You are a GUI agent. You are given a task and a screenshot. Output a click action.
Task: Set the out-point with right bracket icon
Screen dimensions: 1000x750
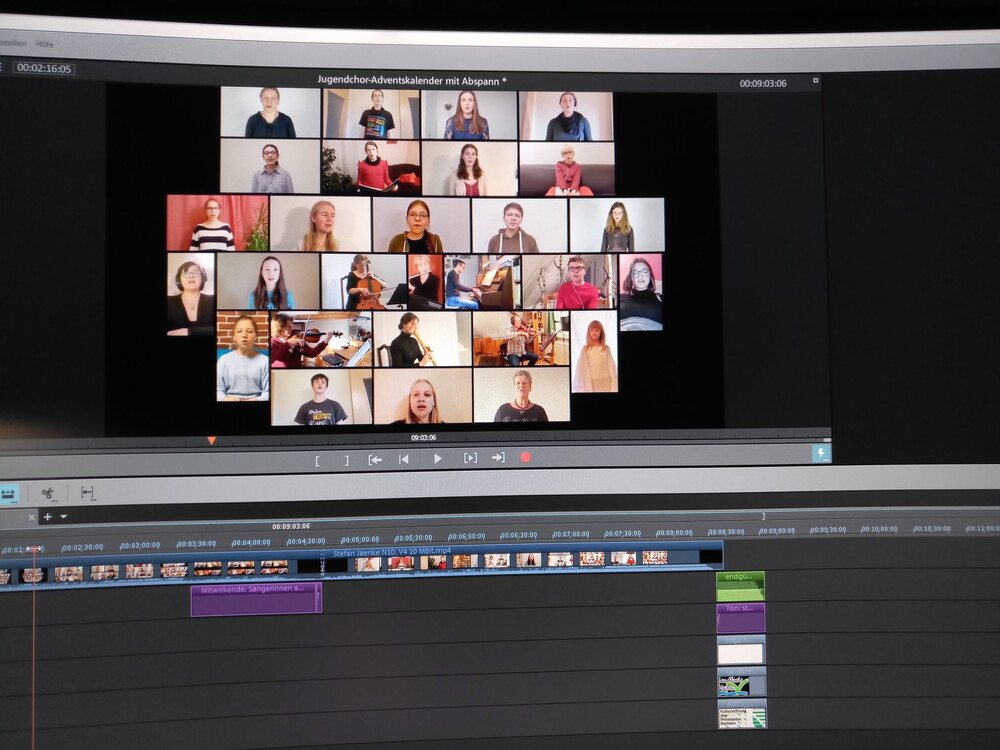[346, 460]
